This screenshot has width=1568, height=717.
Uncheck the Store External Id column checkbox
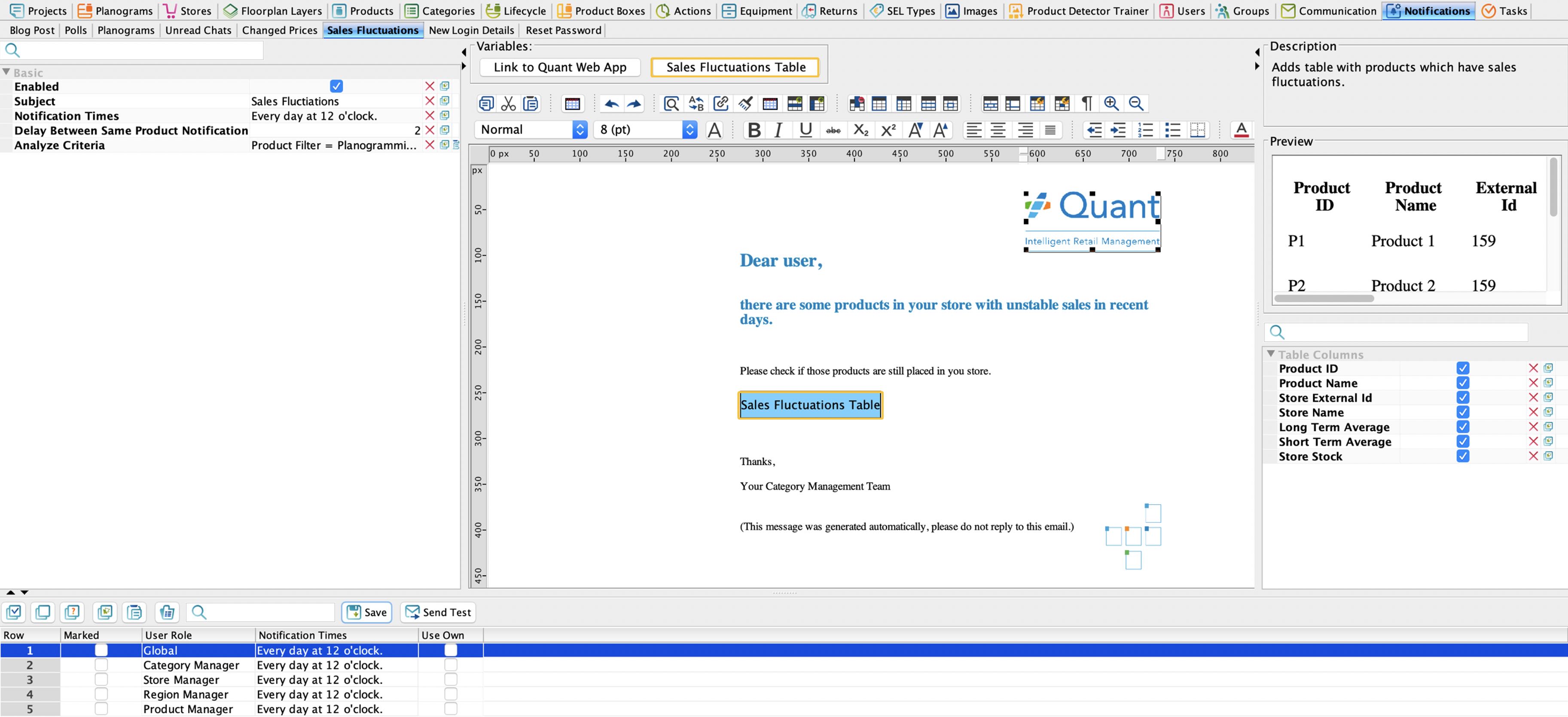[x=1463, y=398]
